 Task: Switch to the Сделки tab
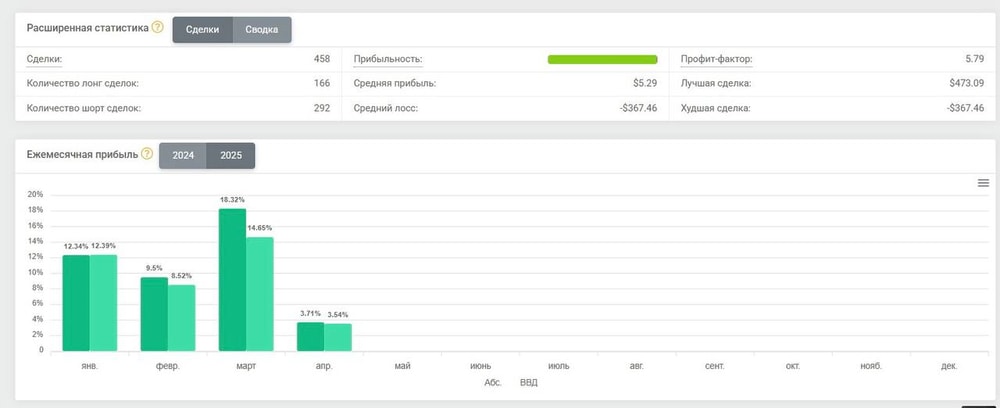pyautogui.click(x=202, y=29)
